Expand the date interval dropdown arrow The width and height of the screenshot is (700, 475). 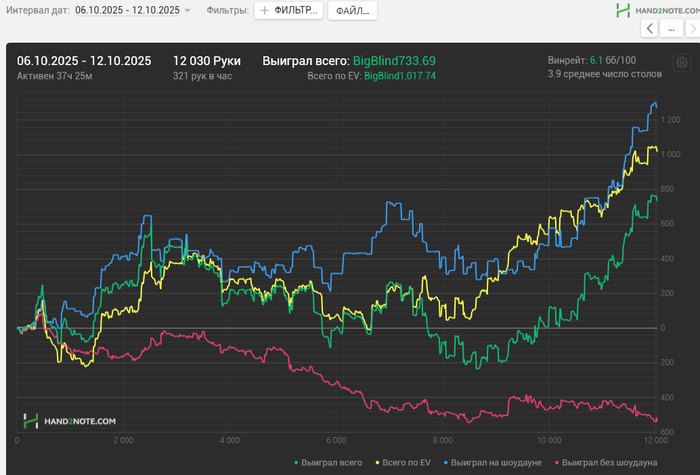click(188, 10)
